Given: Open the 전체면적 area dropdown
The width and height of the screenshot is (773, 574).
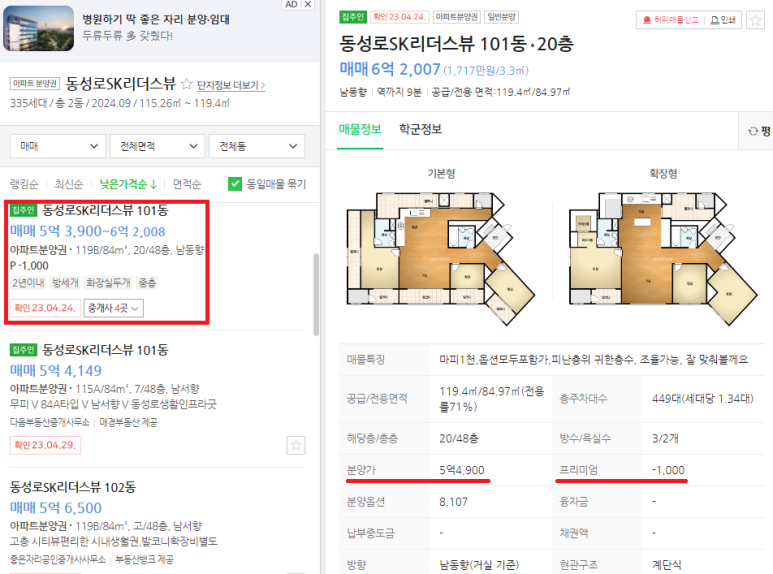Looking at the screenshot, I should pos(157,146).
